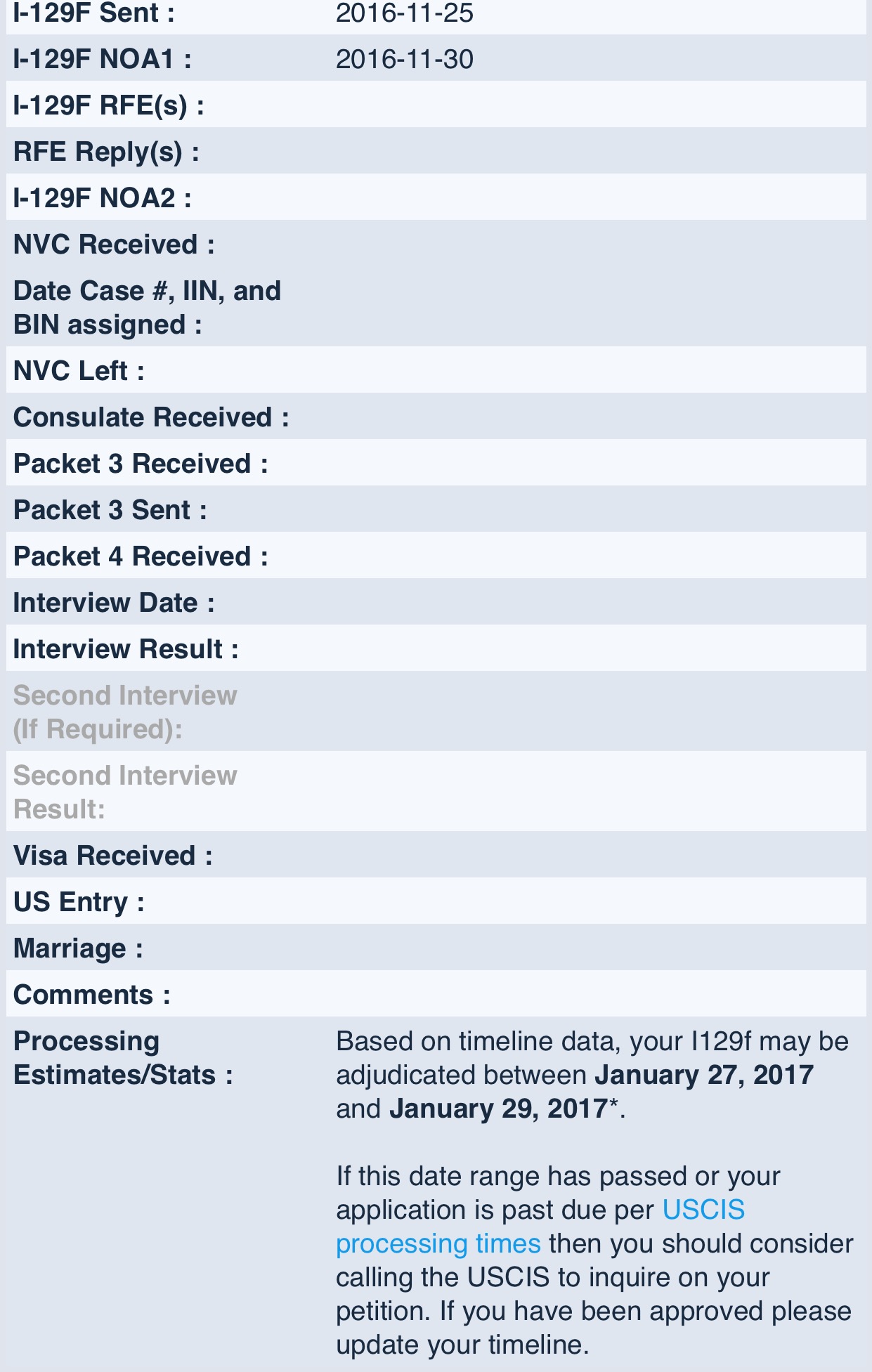Select the I-129F NOA1 date 2016-11-30

click(x=404, y=60)
